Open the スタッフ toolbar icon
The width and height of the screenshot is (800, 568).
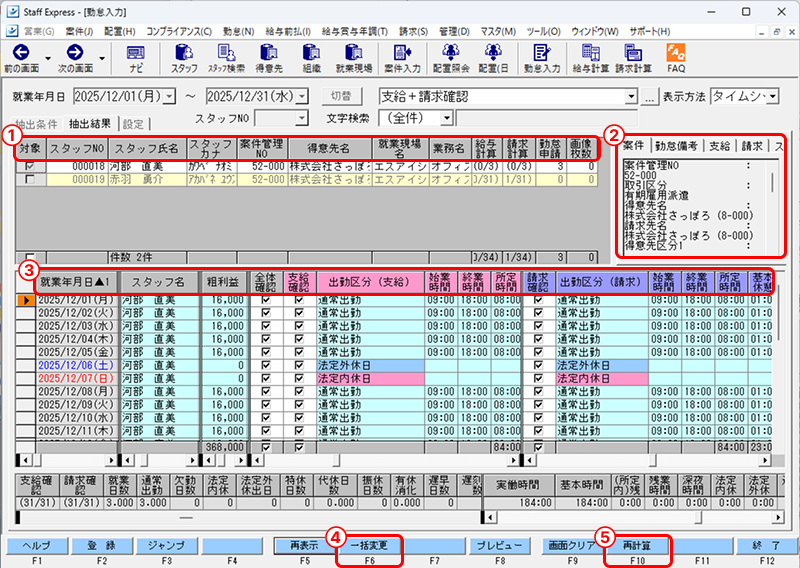tap(184, 52)
